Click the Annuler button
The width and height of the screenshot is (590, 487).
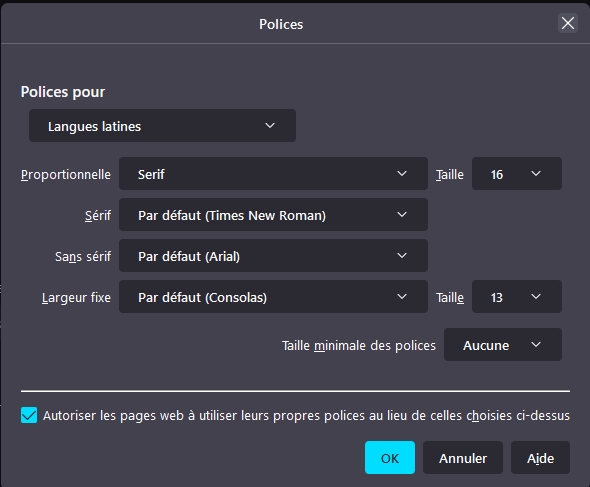[x=463, y=458]
